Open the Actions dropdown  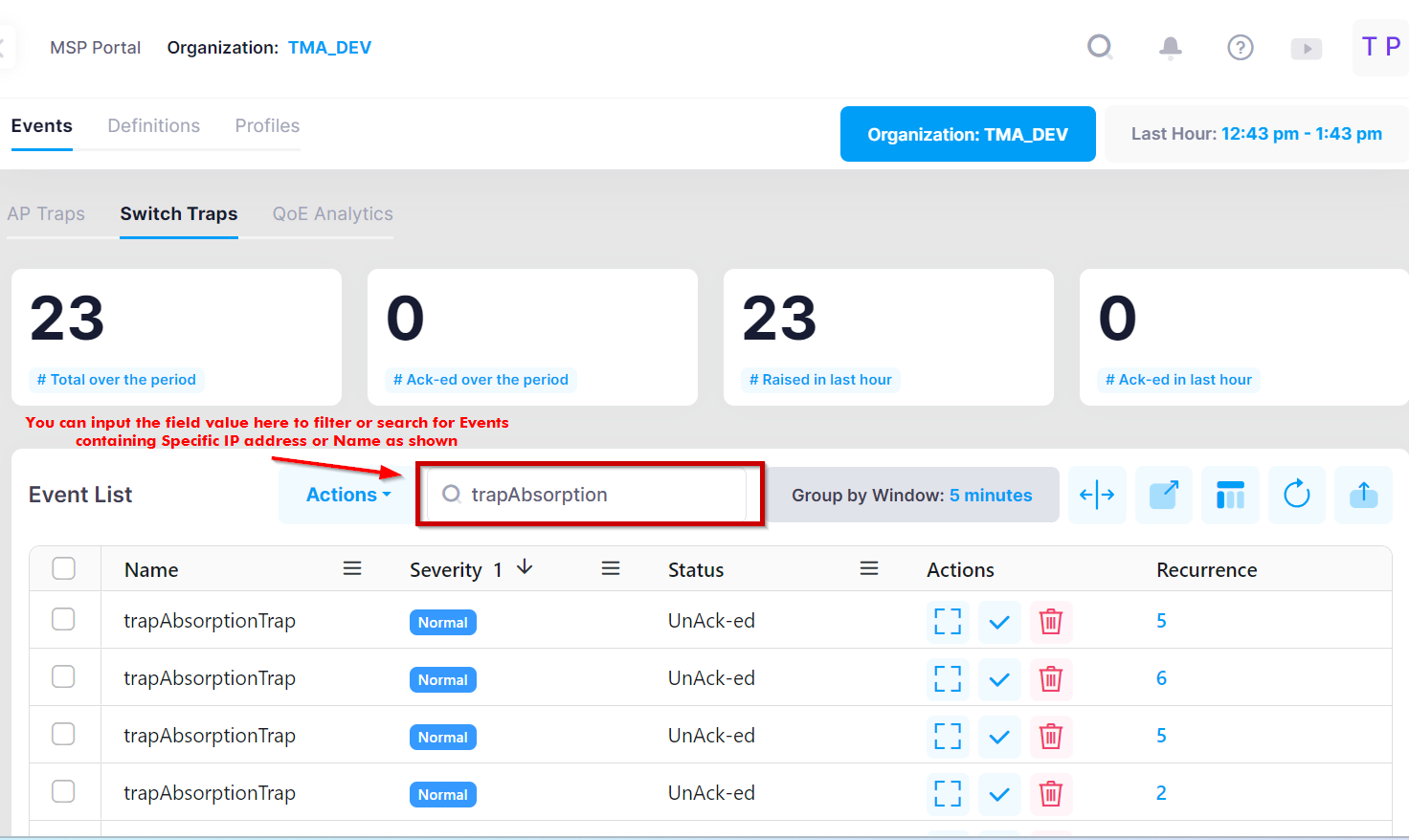(x=346, y=495)
